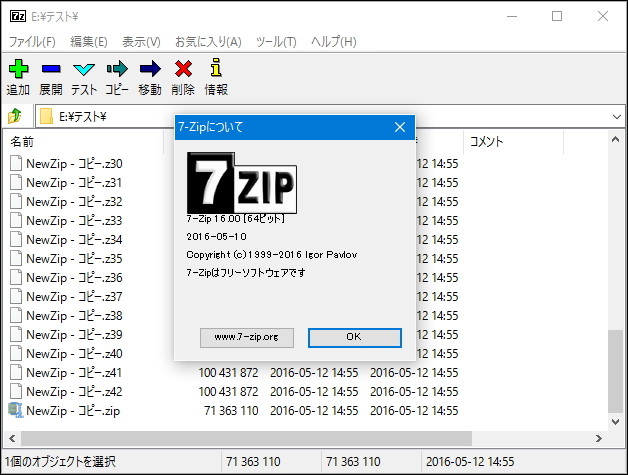Select file NewZip - コピー.z31

(74, 183)
